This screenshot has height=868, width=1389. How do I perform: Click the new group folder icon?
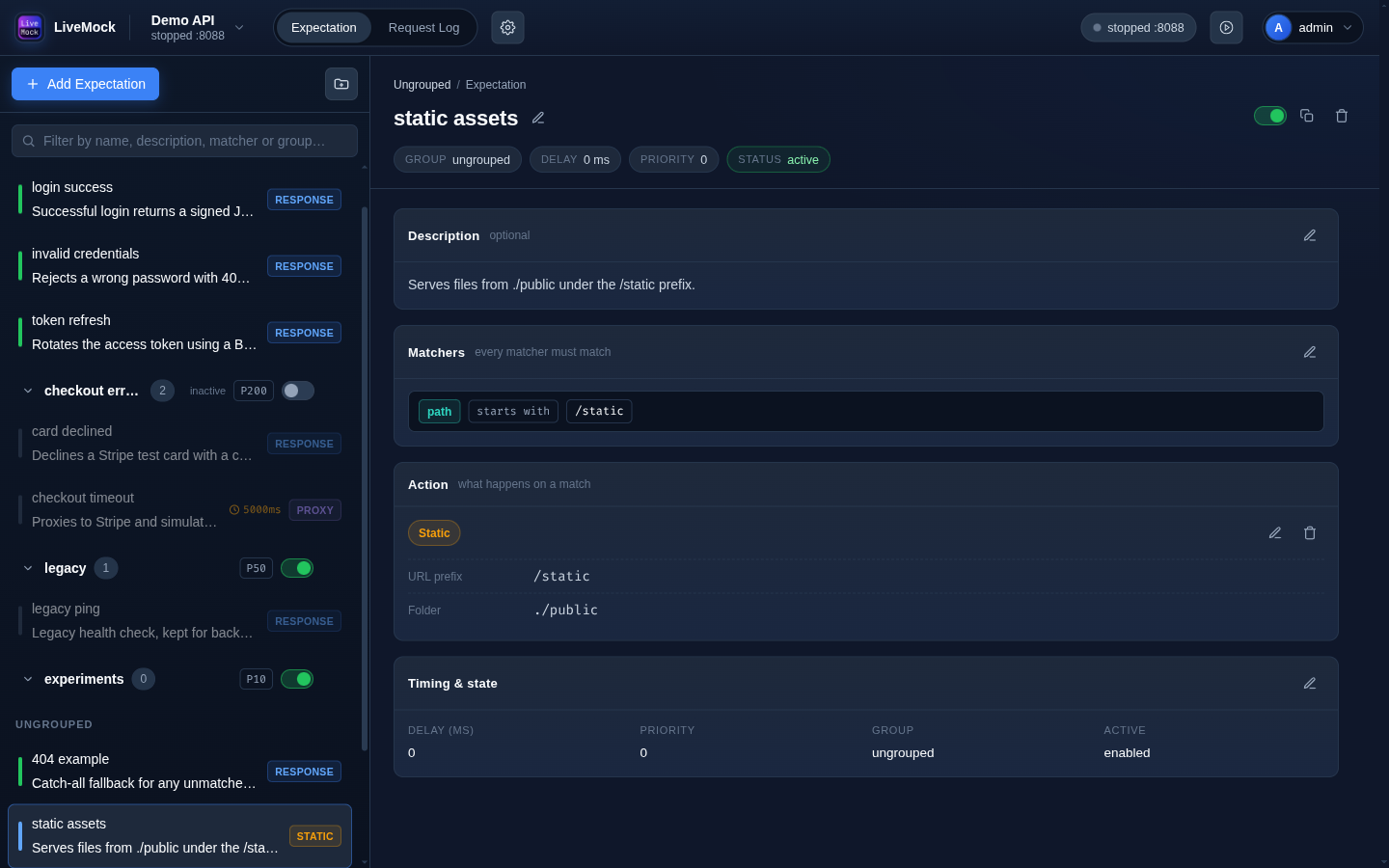pos(341,84)
